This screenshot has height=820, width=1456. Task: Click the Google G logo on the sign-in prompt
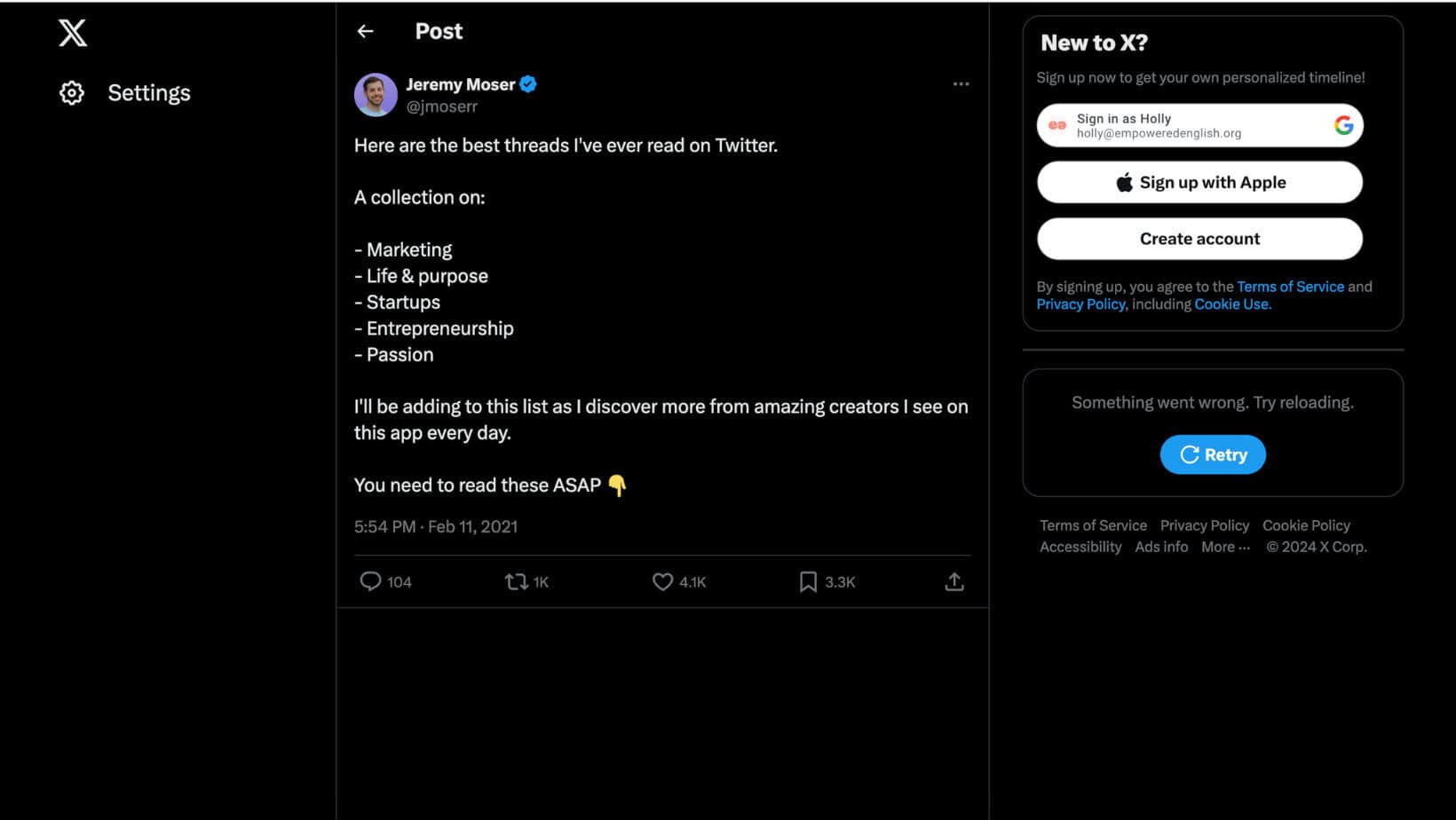click(x=1343, y=125)
